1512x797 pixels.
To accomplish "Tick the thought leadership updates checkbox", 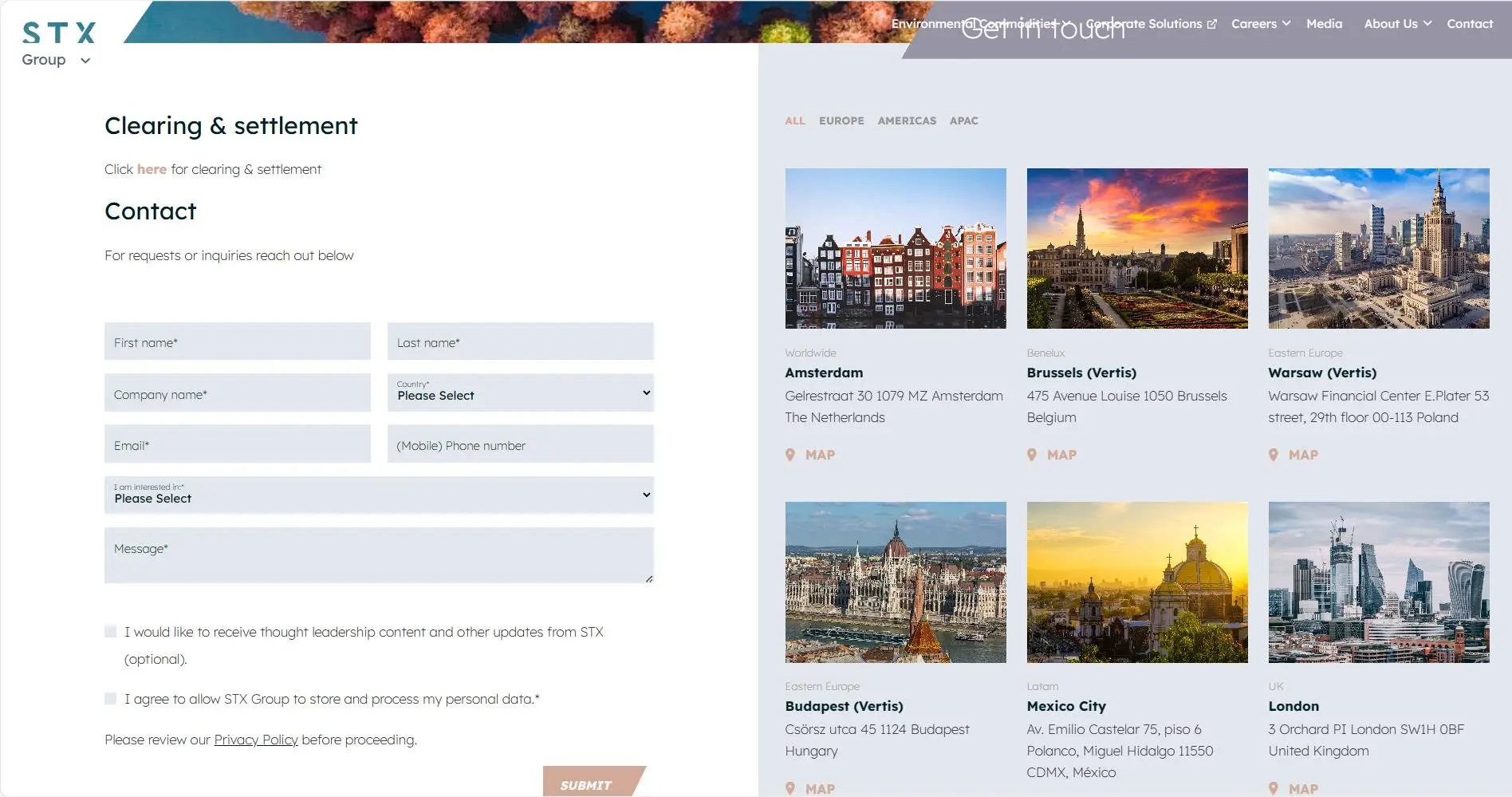I will pos(111,632).
